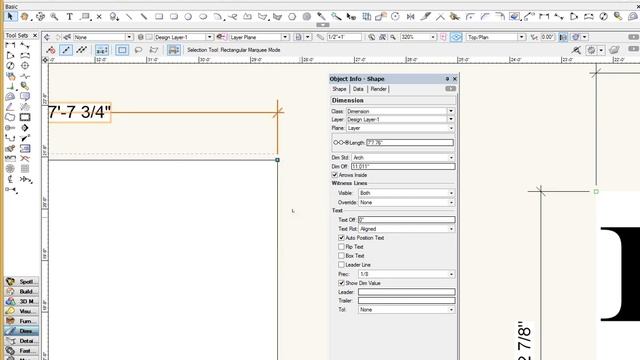Open the Building Shell tool set
The image size is (640, 360).
coord(22,291)
